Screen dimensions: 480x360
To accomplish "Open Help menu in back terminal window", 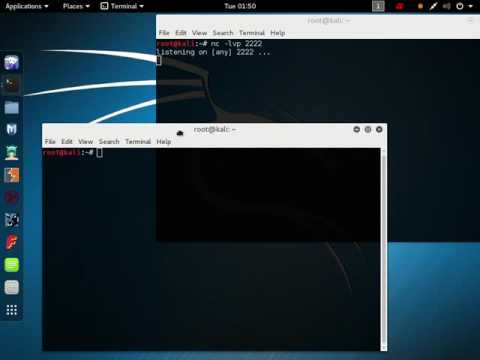I will [277, 33].
